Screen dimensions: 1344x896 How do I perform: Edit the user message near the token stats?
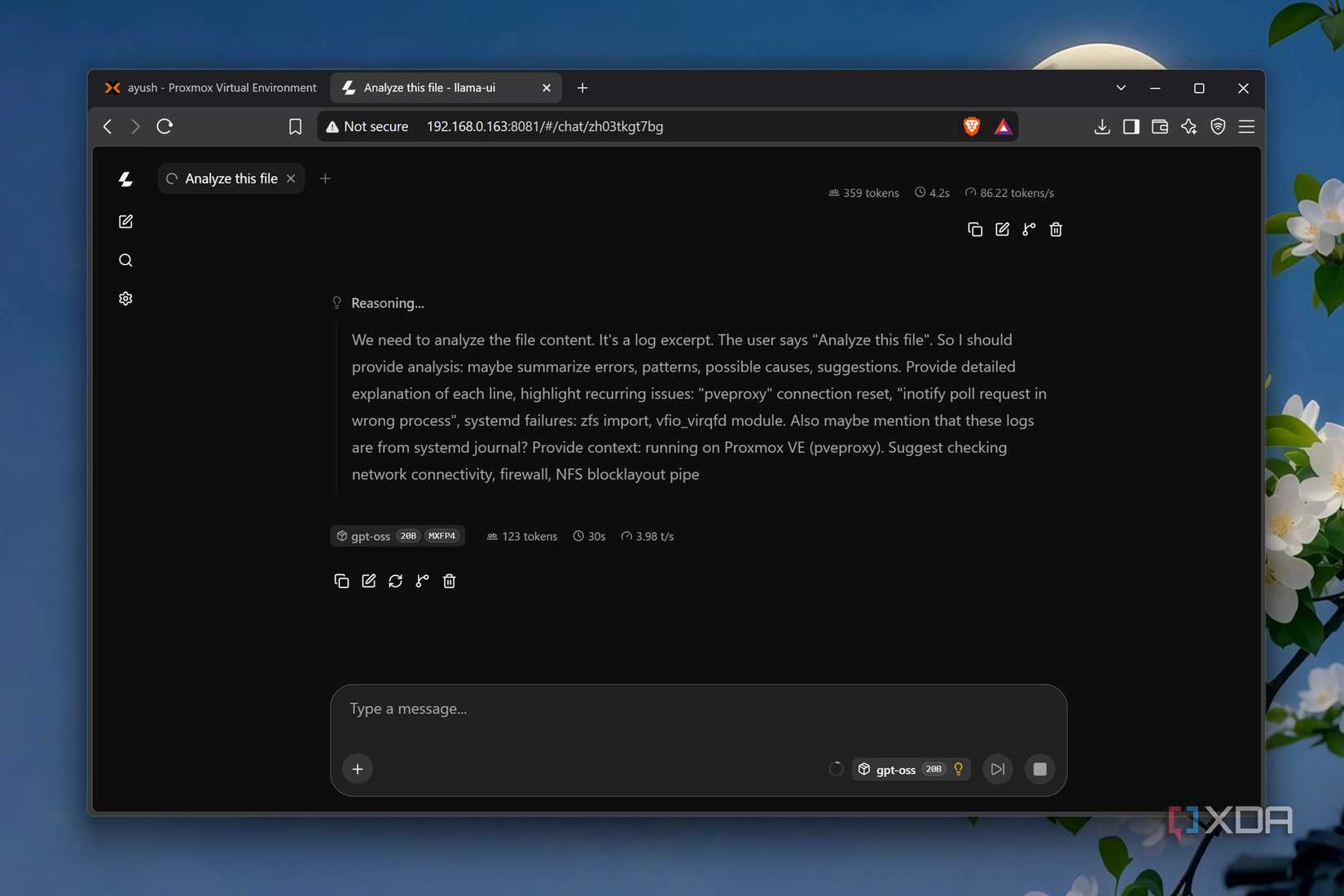click(1002, 230)
